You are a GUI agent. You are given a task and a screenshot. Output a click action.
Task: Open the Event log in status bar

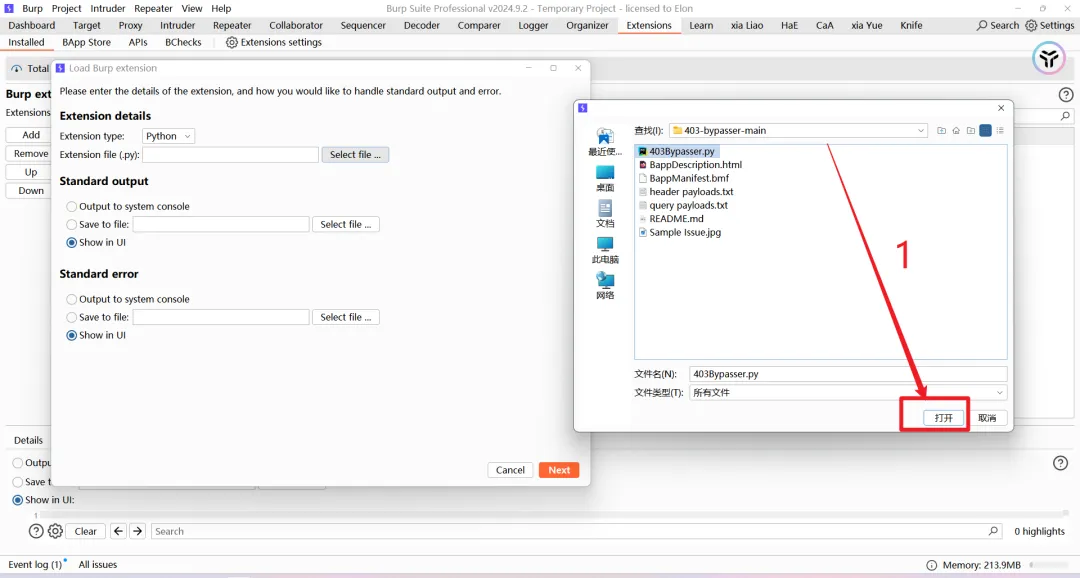[x=35, y=564]
